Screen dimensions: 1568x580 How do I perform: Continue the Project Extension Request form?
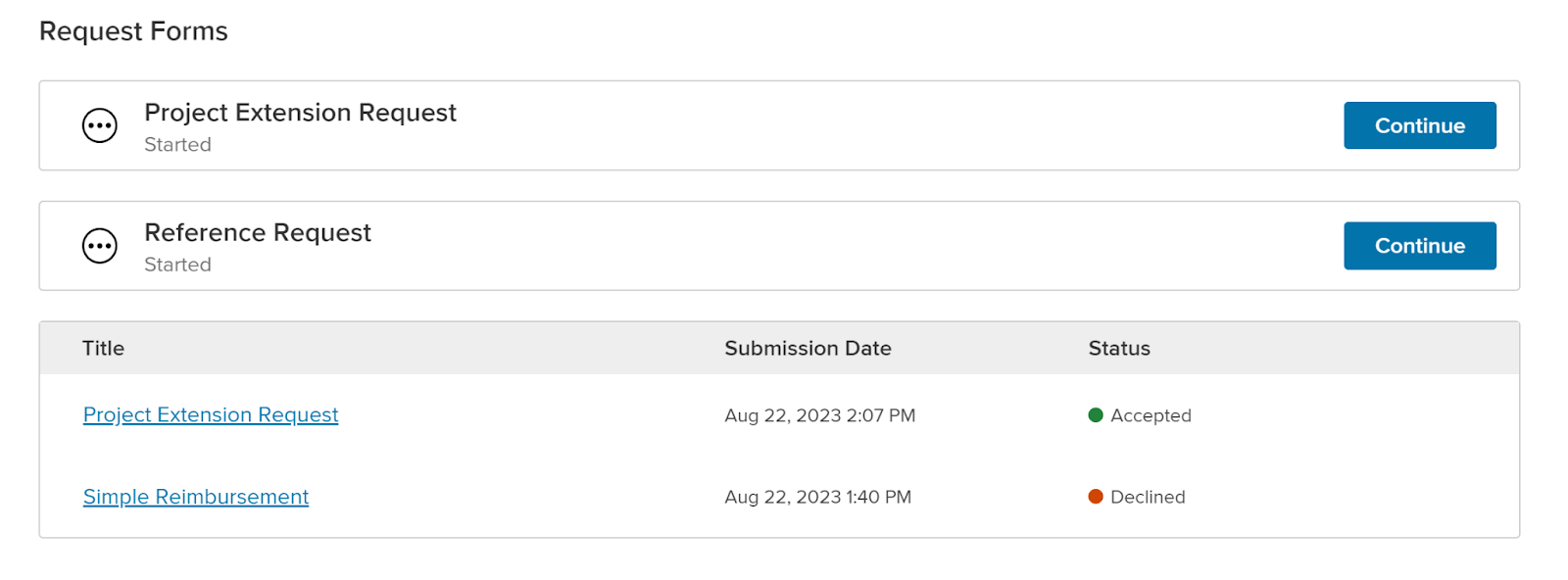pos(1419,125)
